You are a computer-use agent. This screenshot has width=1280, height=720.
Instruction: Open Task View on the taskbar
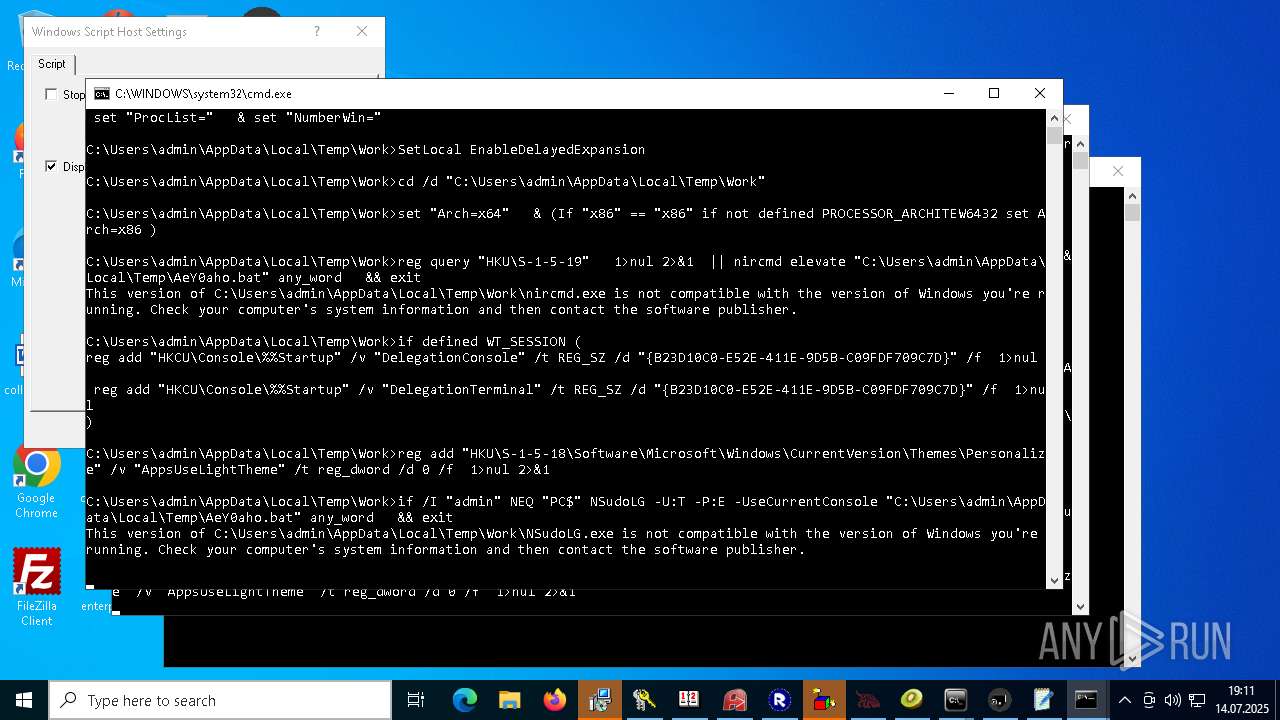click(x=416, y=700)
